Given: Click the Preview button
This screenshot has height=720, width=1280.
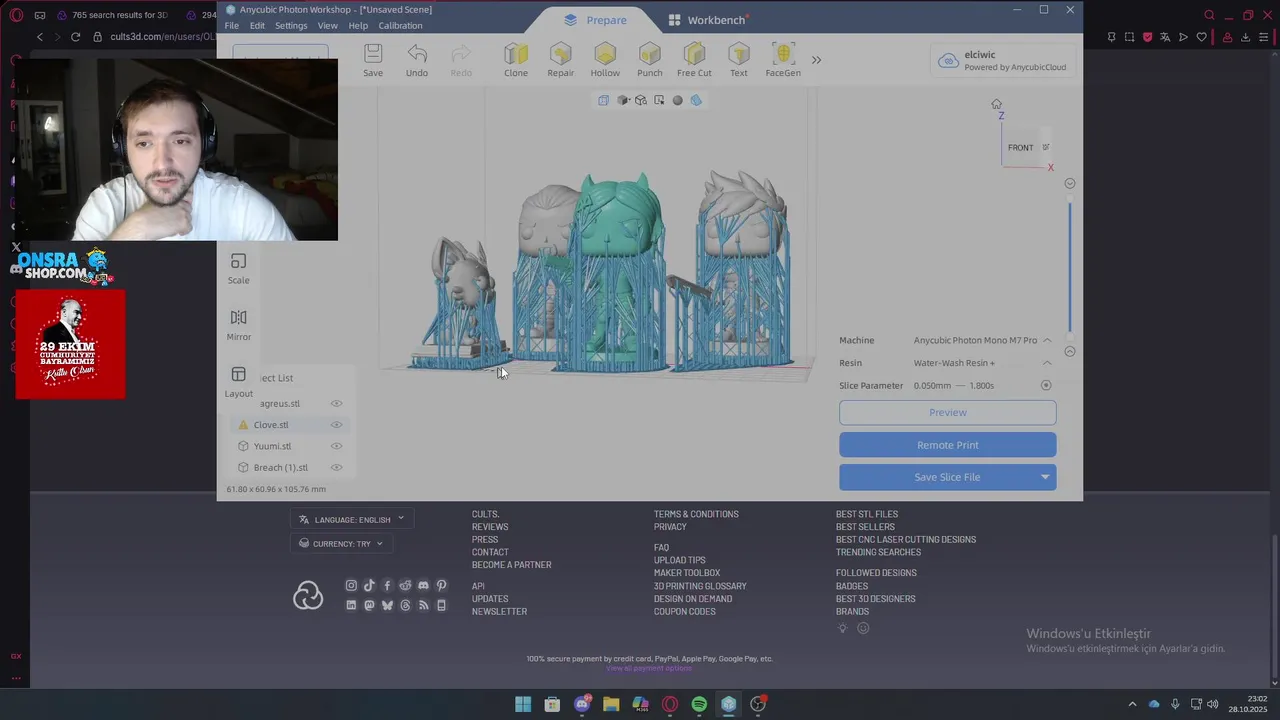Looking at the screenshot, I should tap(947, 412).
